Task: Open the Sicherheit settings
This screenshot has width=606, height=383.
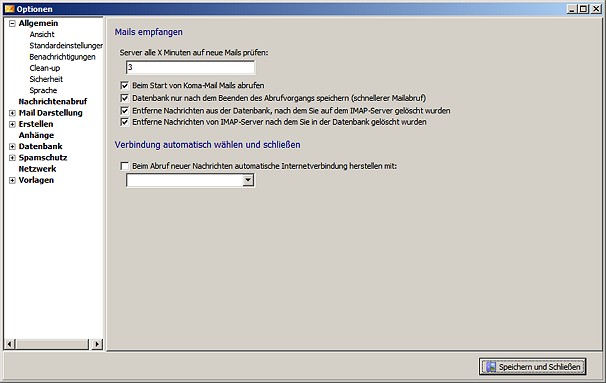Action: [46, 79]
